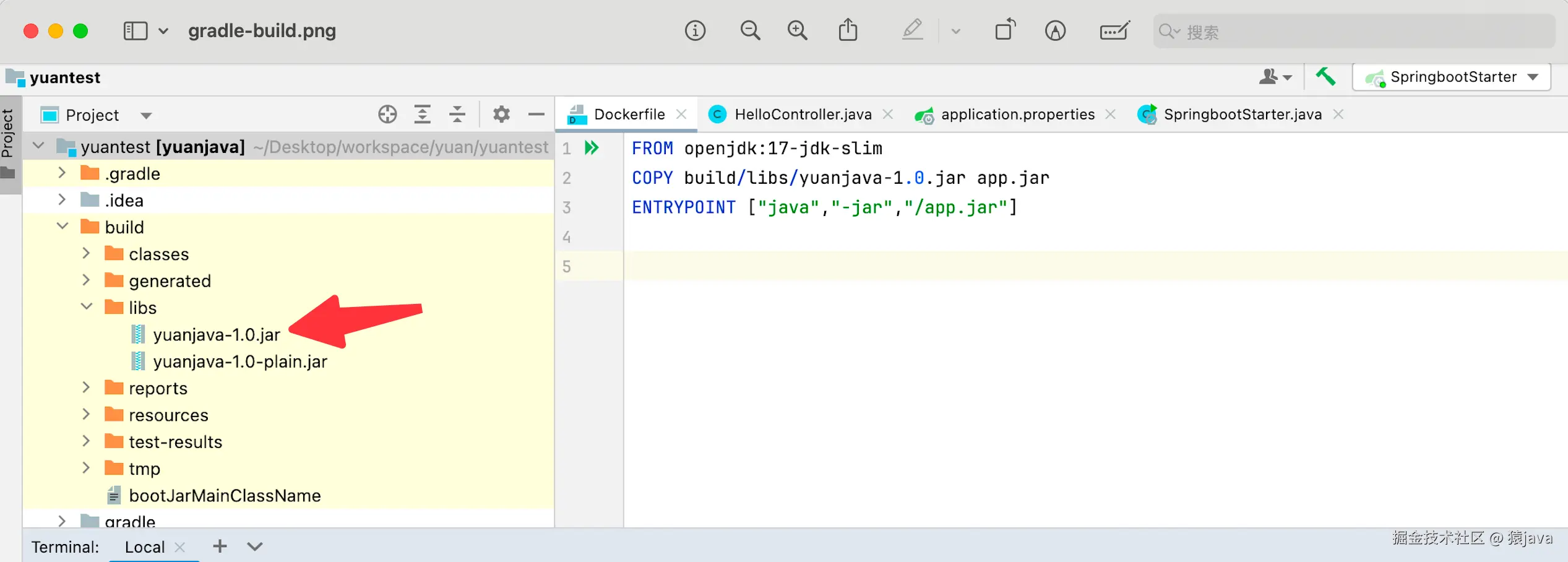This screenshot has height=562, width=1568.
Task: Run the Dockerfile via the gutter run arrow
Action: tap(592, 148)
